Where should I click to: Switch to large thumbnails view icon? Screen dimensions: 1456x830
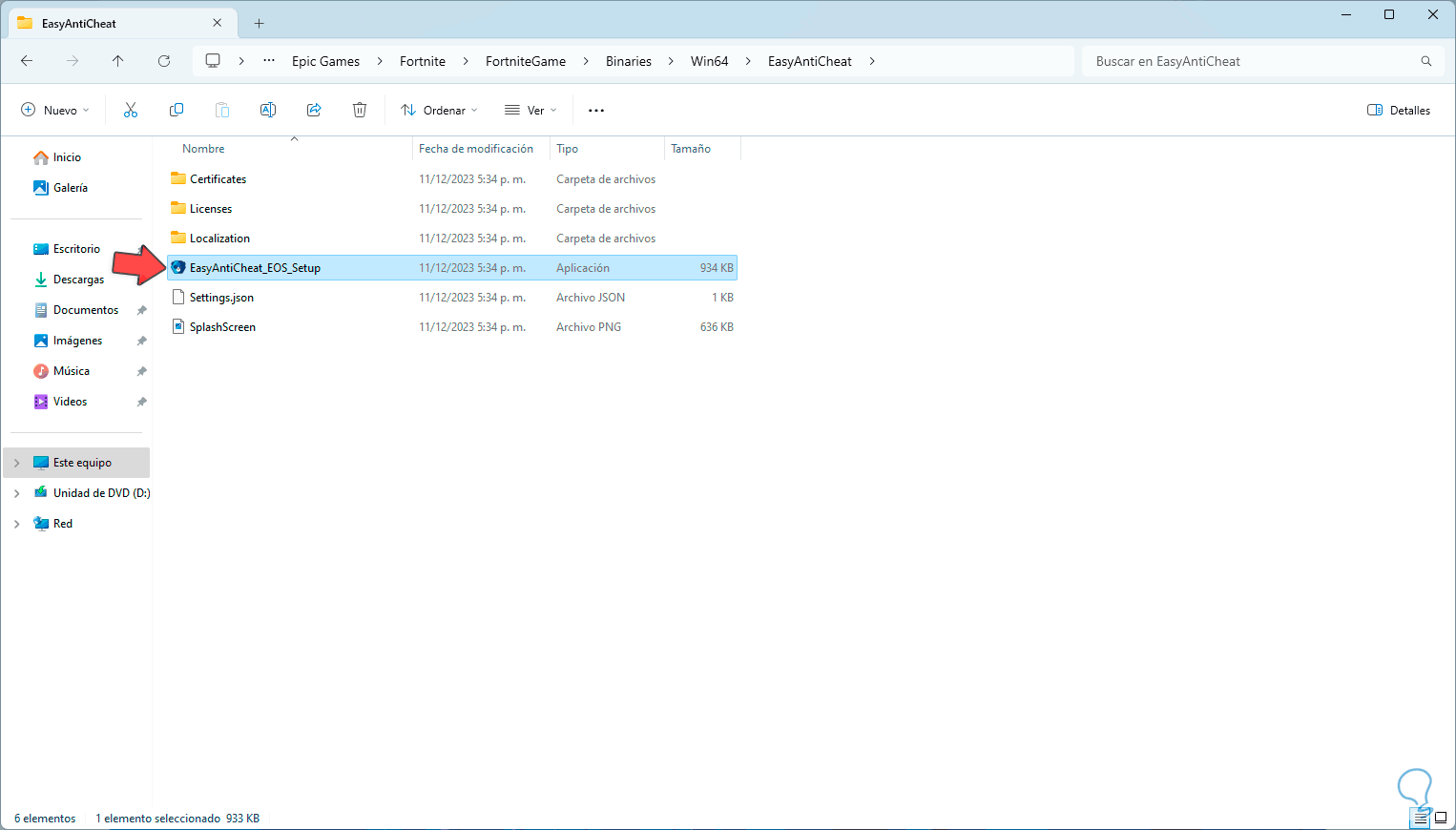tap(1441, 818)
